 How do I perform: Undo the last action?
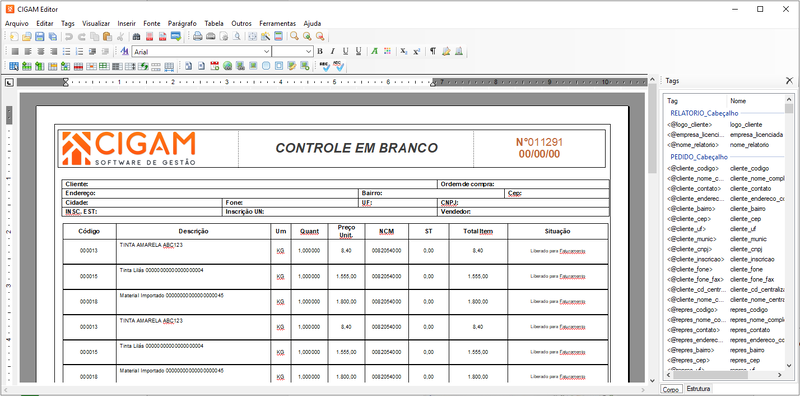(68, 36)
